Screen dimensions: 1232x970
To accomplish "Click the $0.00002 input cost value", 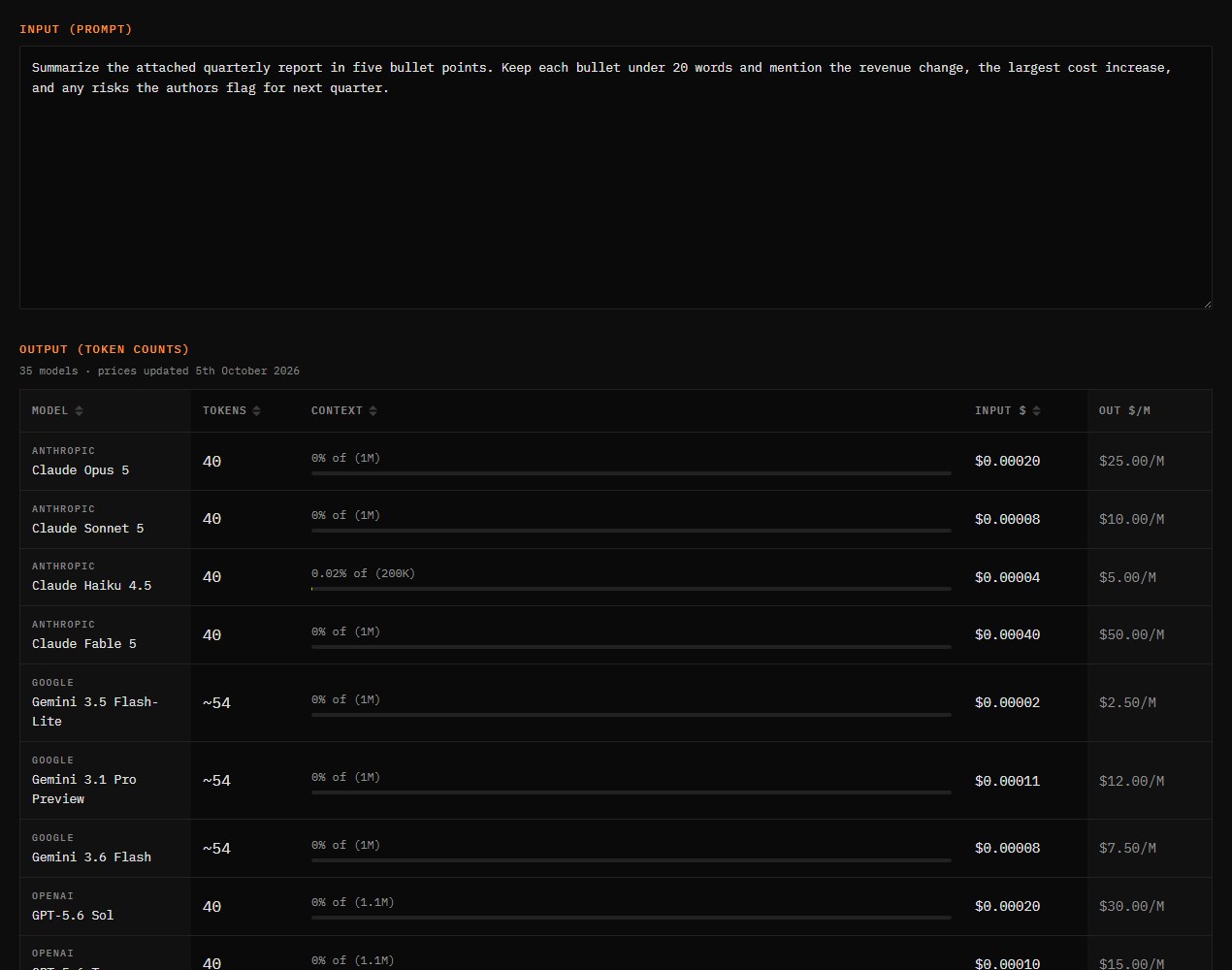I will click(1007, 703).
